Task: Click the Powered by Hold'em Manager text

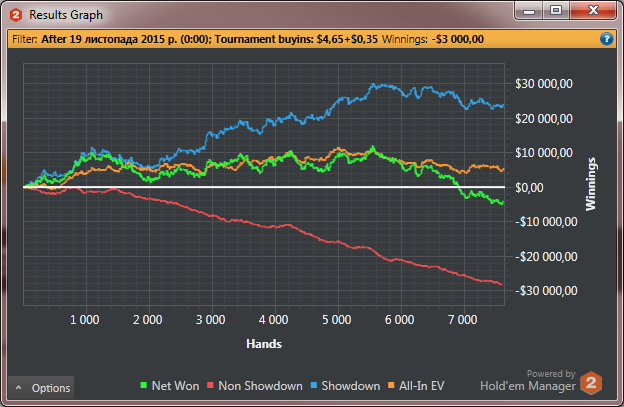Action: 528,380
